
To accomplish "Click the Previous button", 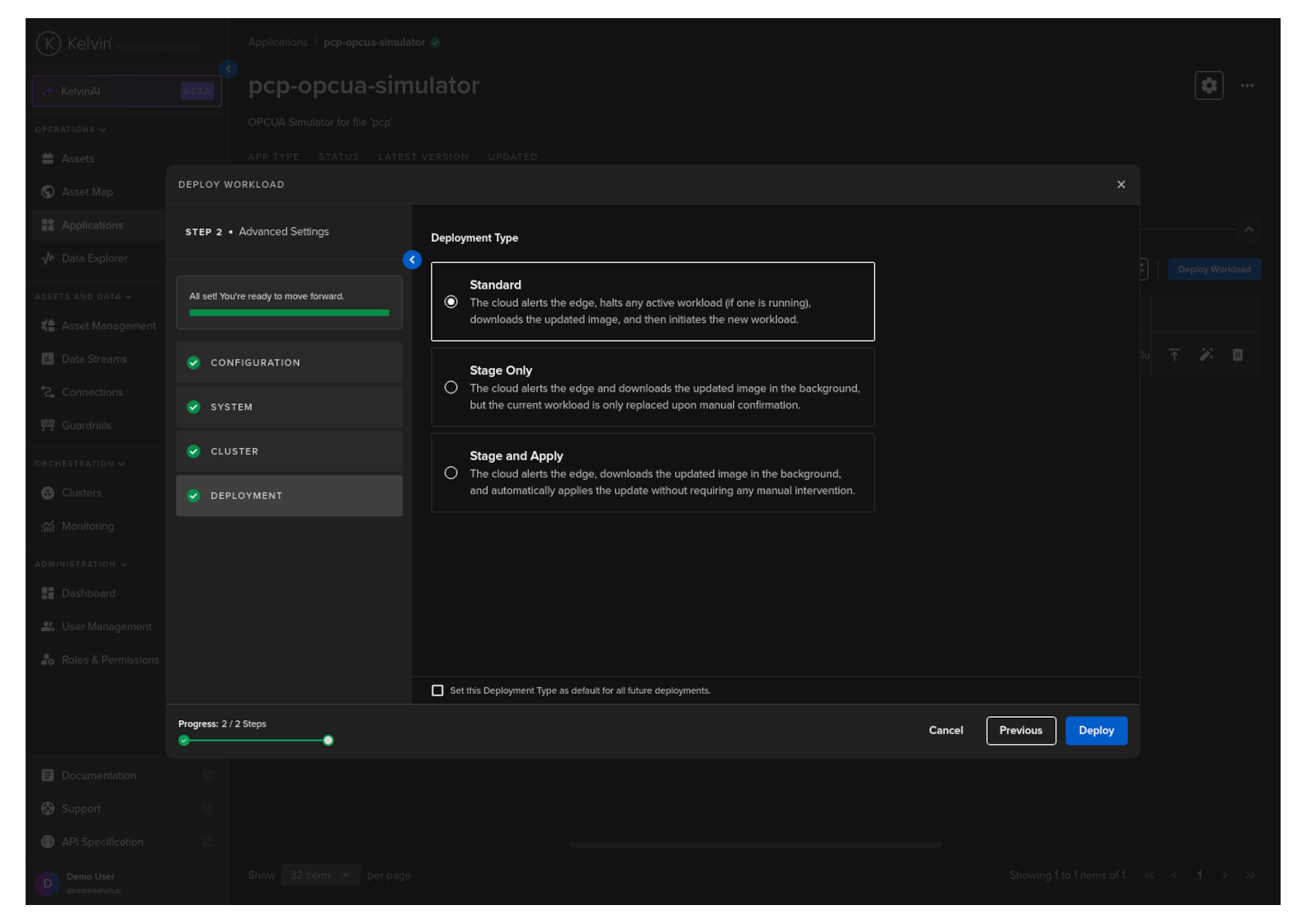I will coord(1020,731).
